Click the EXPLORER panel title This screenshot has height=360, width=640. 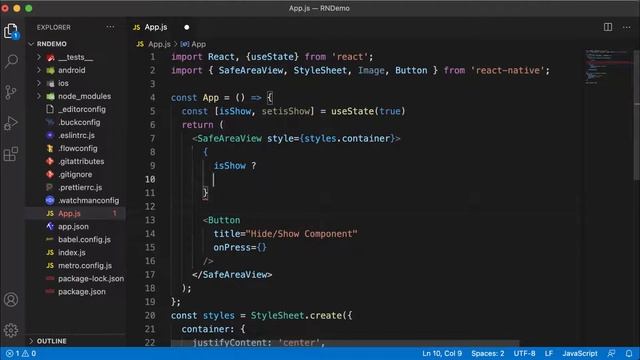point(53,27)
